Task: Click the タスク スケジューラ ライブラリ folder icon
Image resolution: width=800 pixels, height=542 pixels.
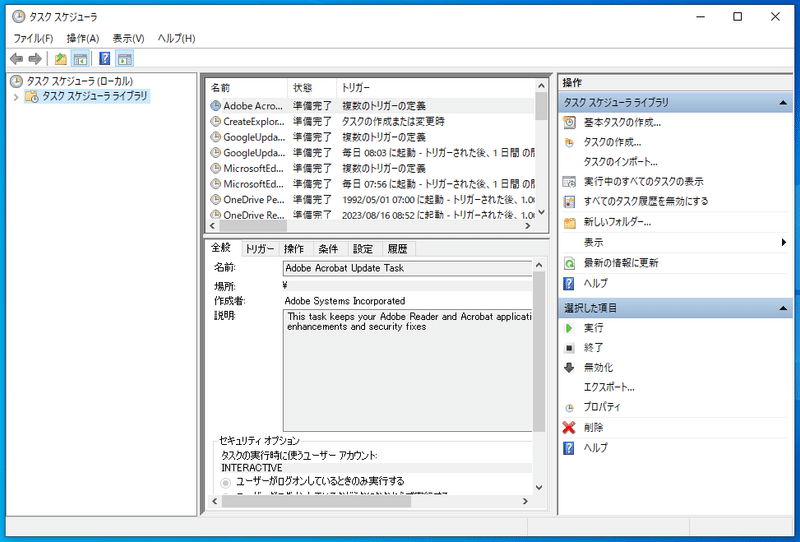Action: (x=32, y=96)
